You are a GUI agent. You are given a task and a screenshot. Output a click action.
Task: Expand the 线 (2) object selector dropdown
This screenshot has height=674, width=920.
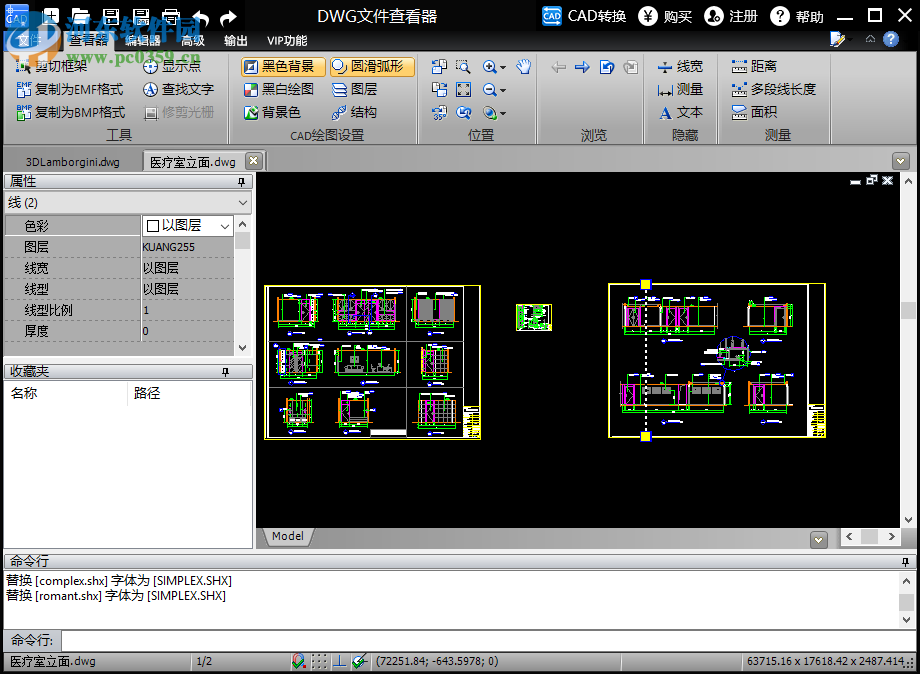(241, 203)
